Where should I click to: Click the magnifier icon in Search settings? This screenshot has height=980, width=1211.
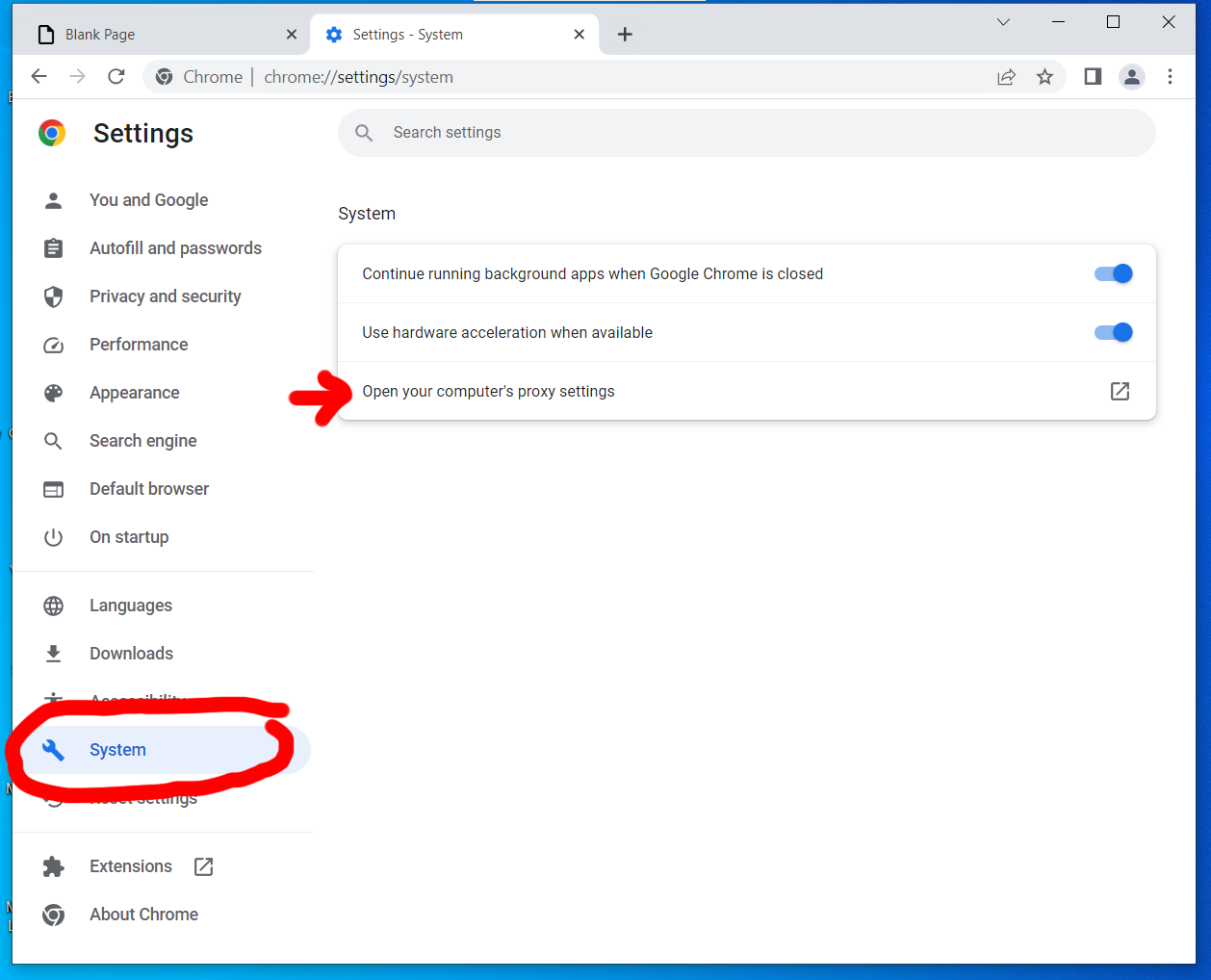[364, 133]
